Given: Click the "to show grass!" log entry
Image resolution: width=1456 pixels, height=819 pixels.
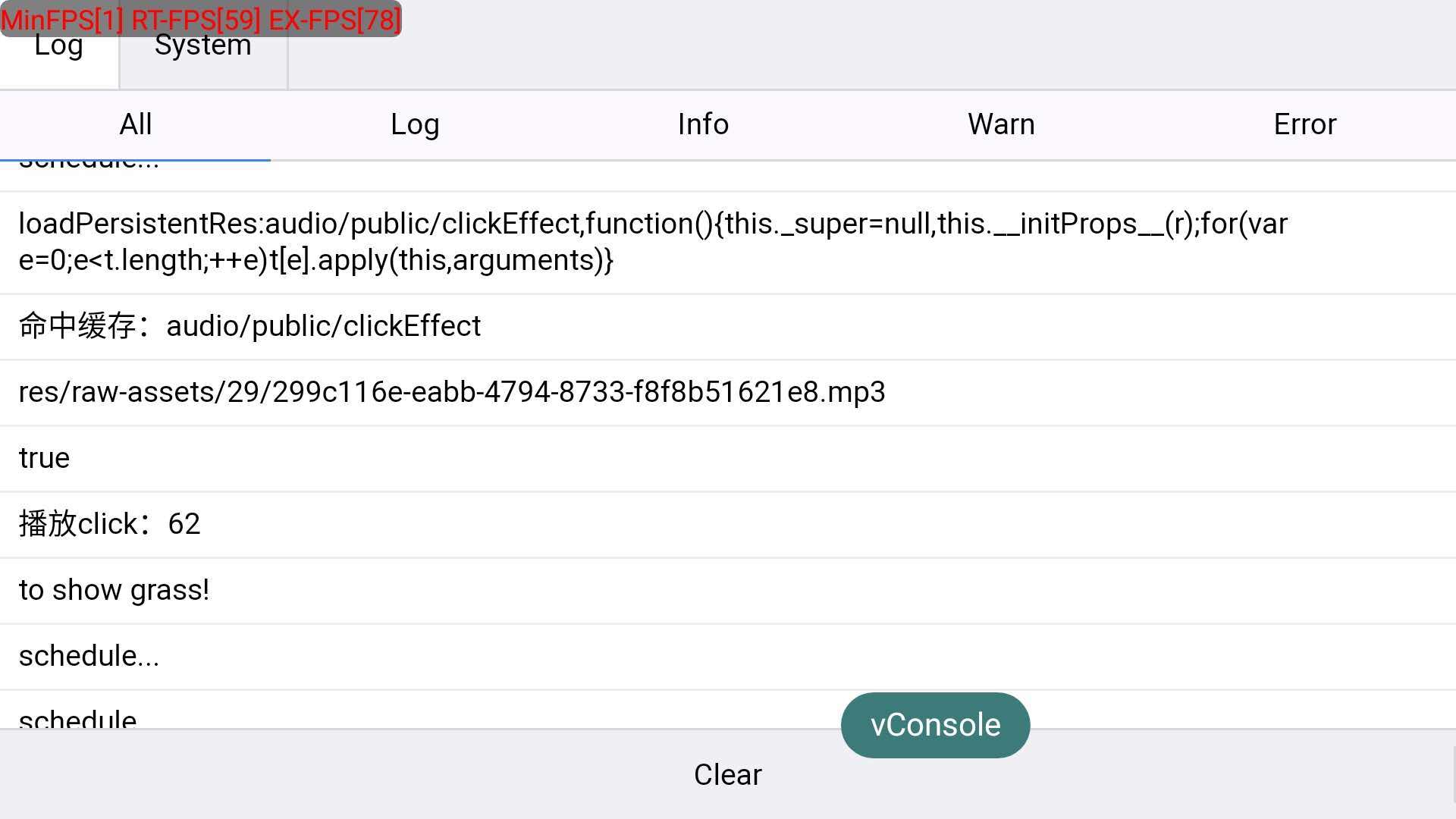Looking at the screenshot, I should tap(114, 590).
